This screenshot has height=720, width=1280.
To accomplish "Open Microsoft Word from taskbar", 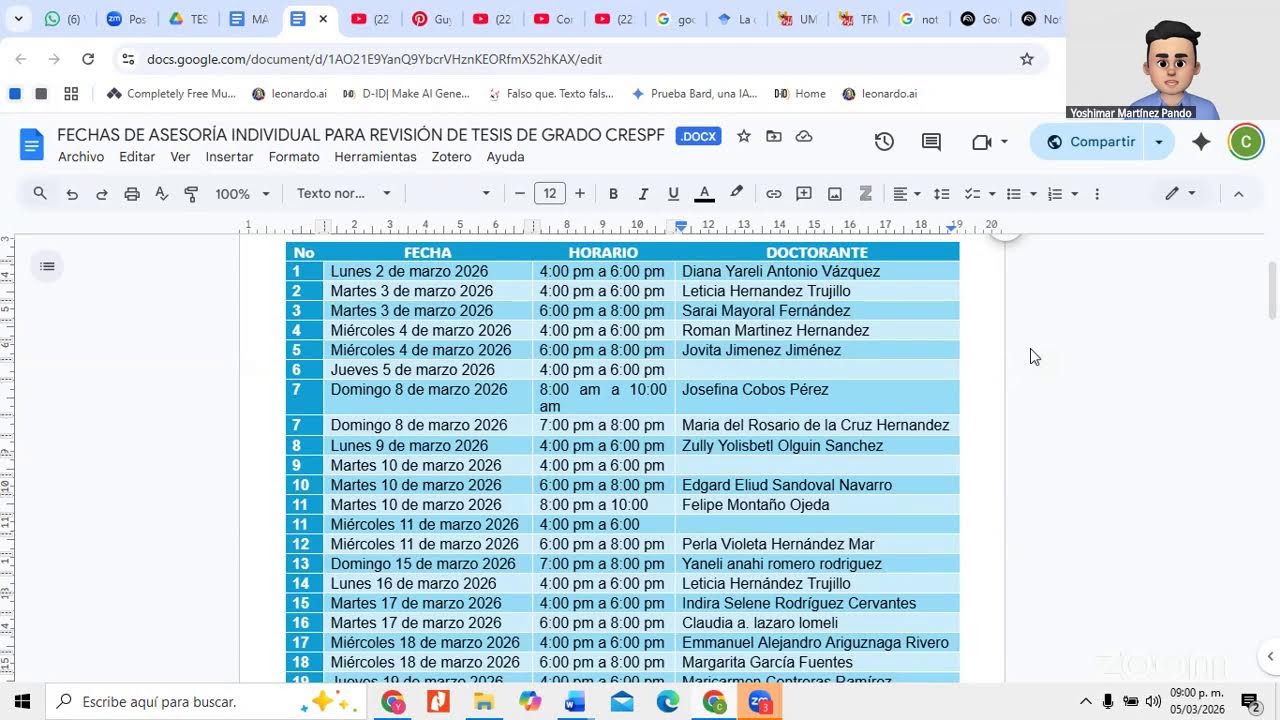I will (x=575, y=702).
